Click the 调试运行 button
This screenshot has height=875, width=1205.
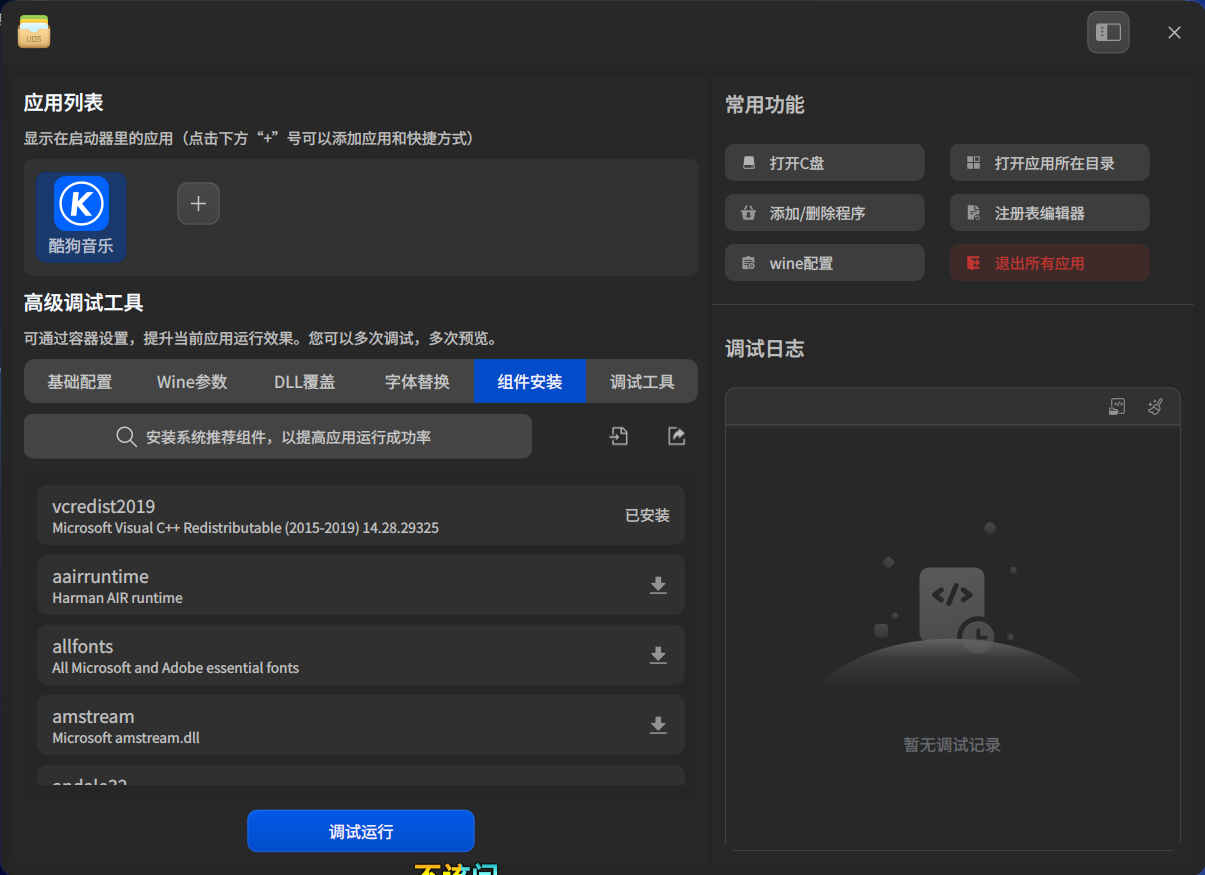tap(361, 831)
